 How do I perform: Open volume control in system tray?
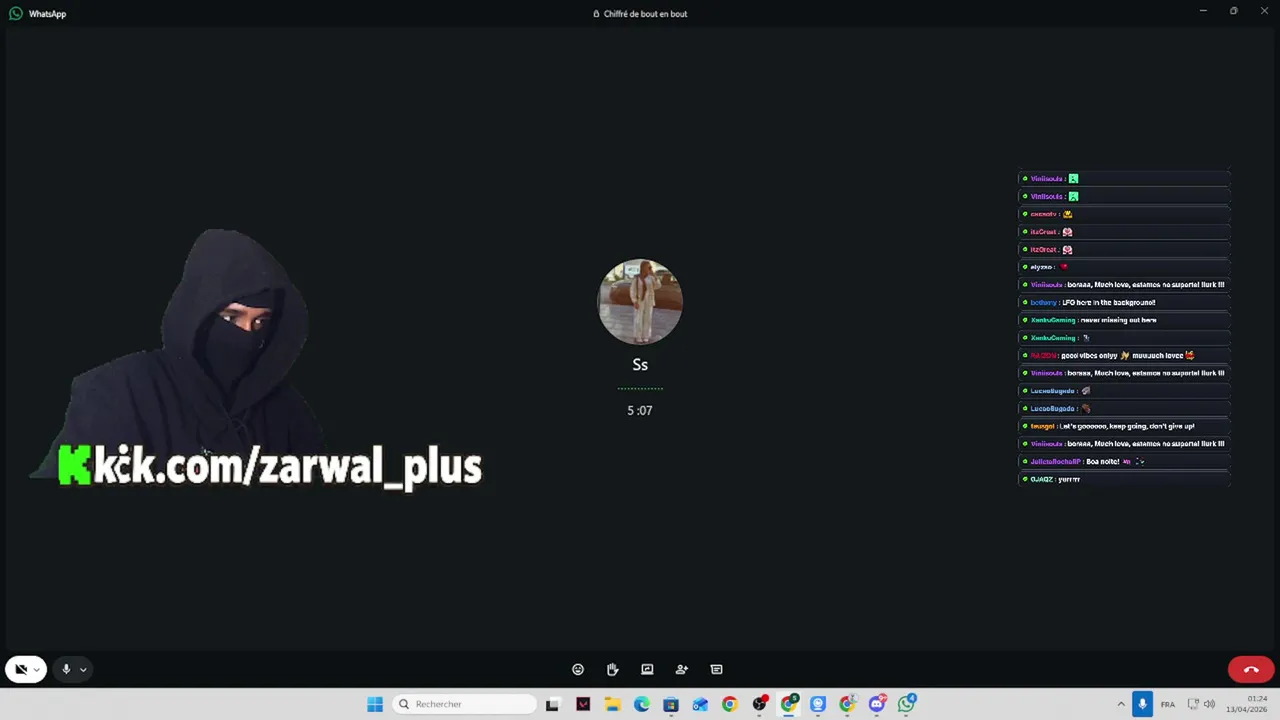1209,704
